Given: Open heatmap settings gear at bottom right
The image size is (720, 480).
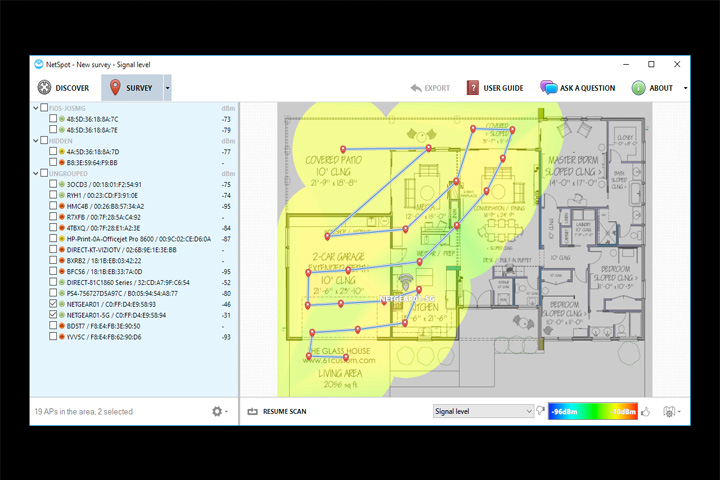Looking at the screenshot, I should (x=669, y=412).
